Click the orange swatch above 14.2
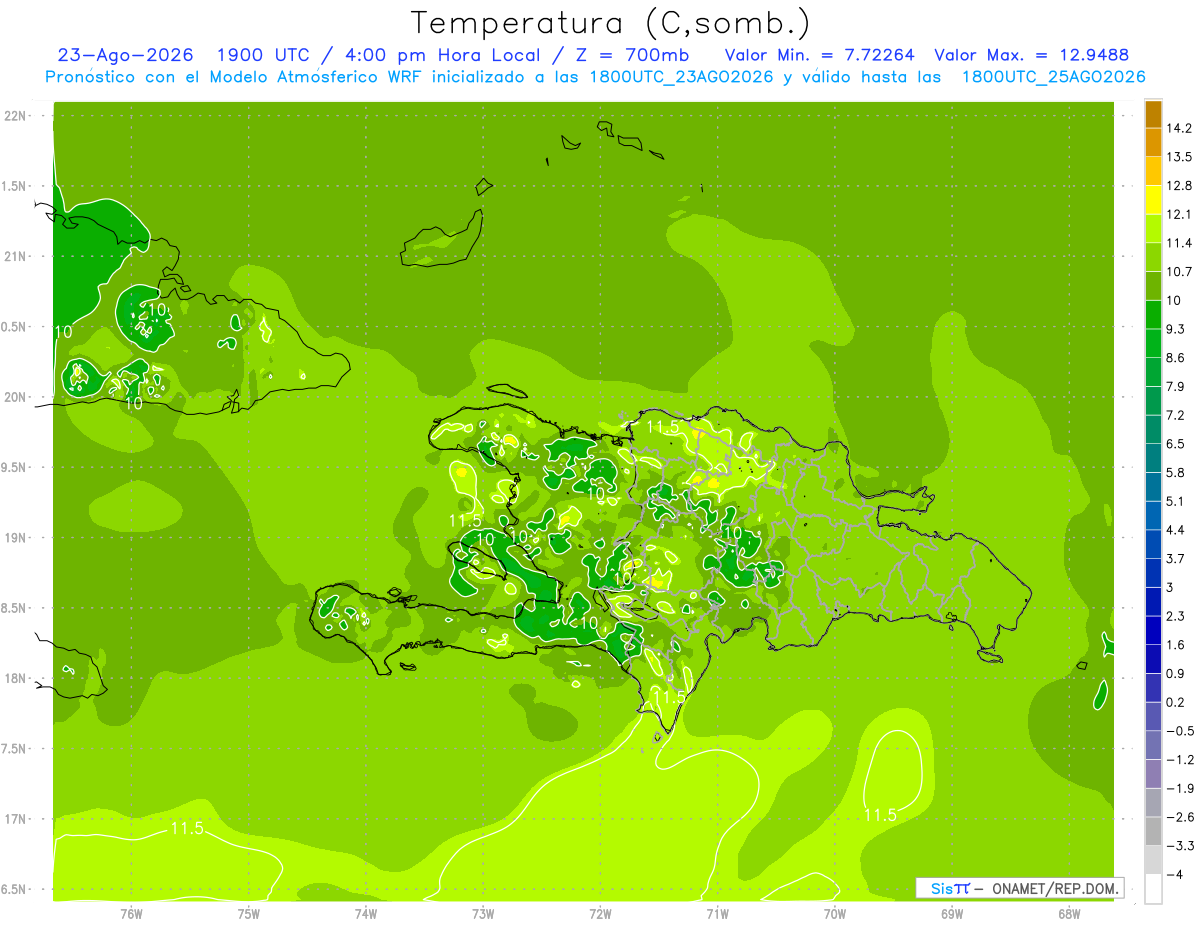 click(x=1153, y=114)
